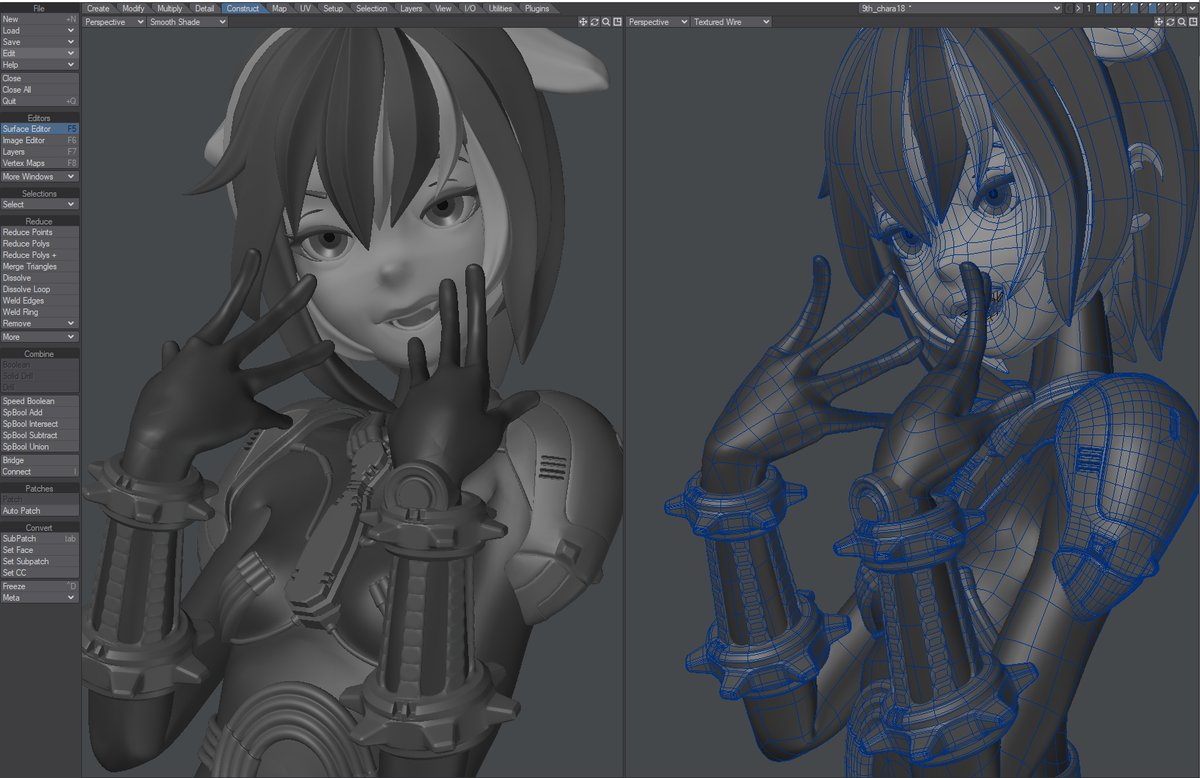Image resolution: width=1200 pixels, height=778 pixels.
Task: Click the magnifier zoom icon of the left viewport
Action: (606, 21)
